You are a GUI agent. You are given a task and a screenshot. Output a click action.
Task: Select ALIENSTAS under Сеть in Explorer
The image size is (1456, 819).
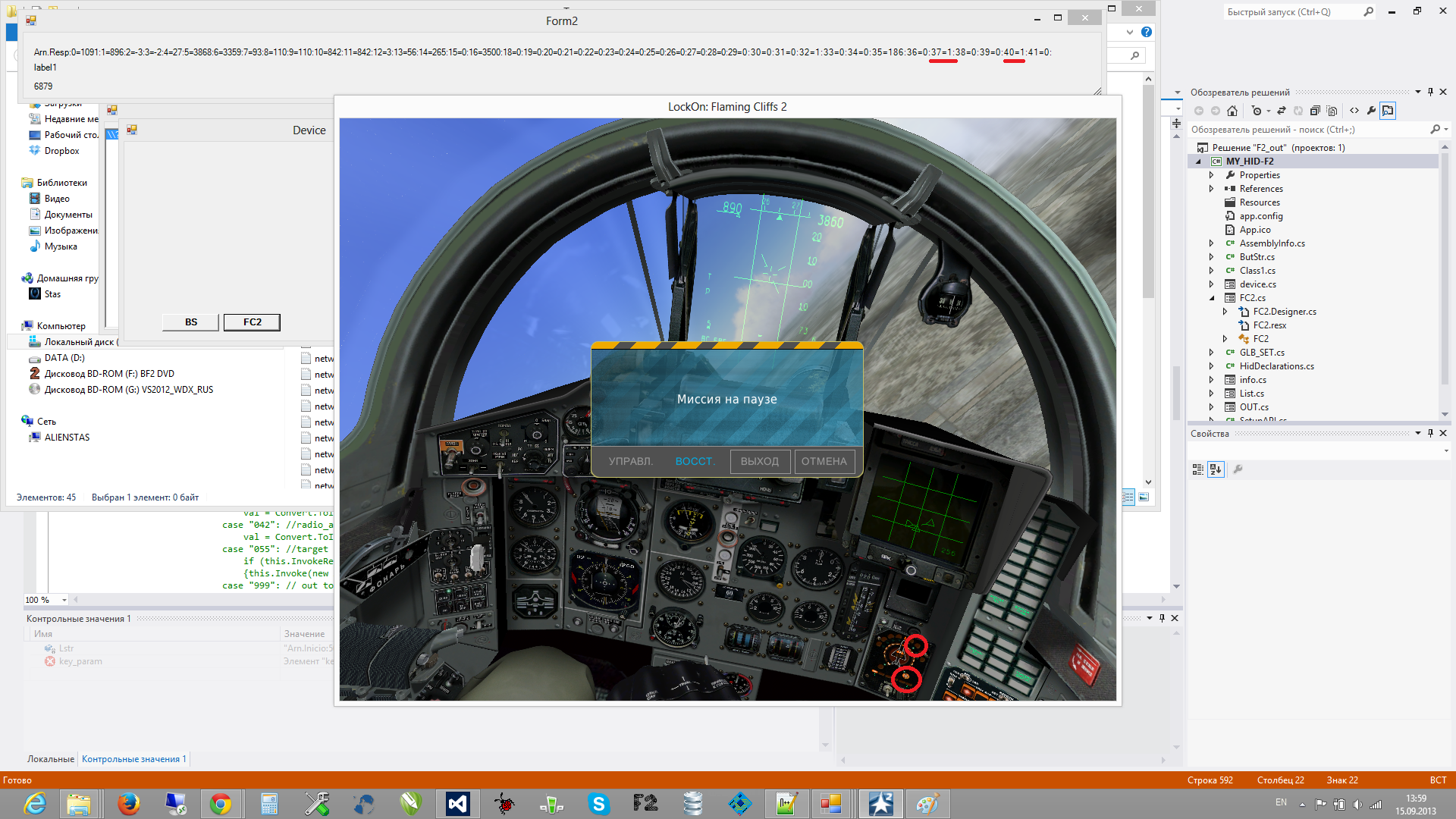pos(67,438)
